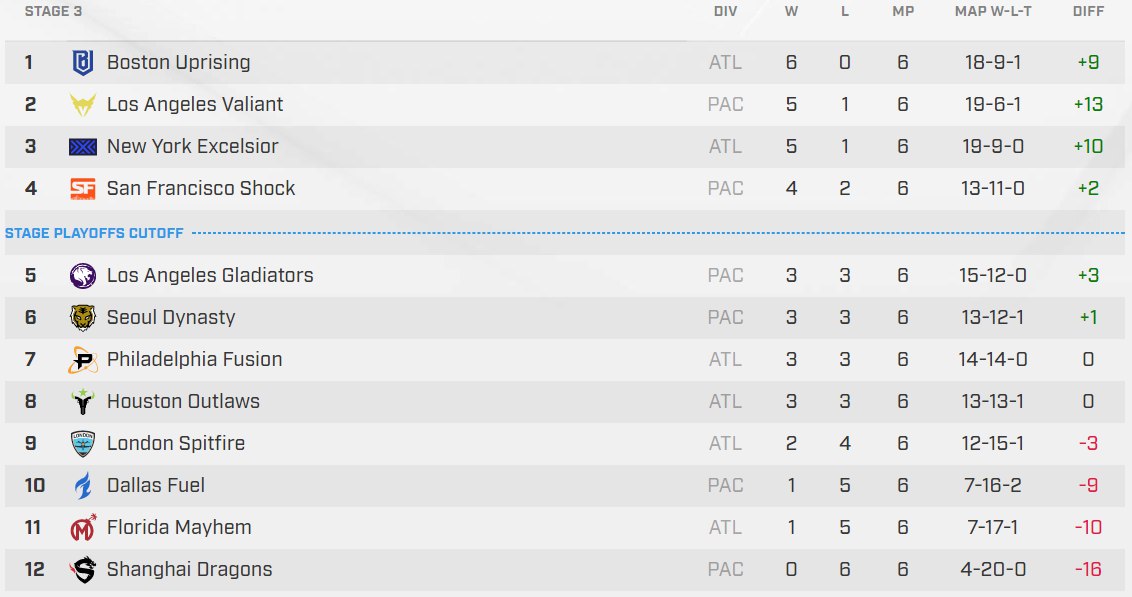The width and height of the screenshot is (1132, 597).
Task: Click the Dallas Fuel flame logo
Action: [82, 486]
